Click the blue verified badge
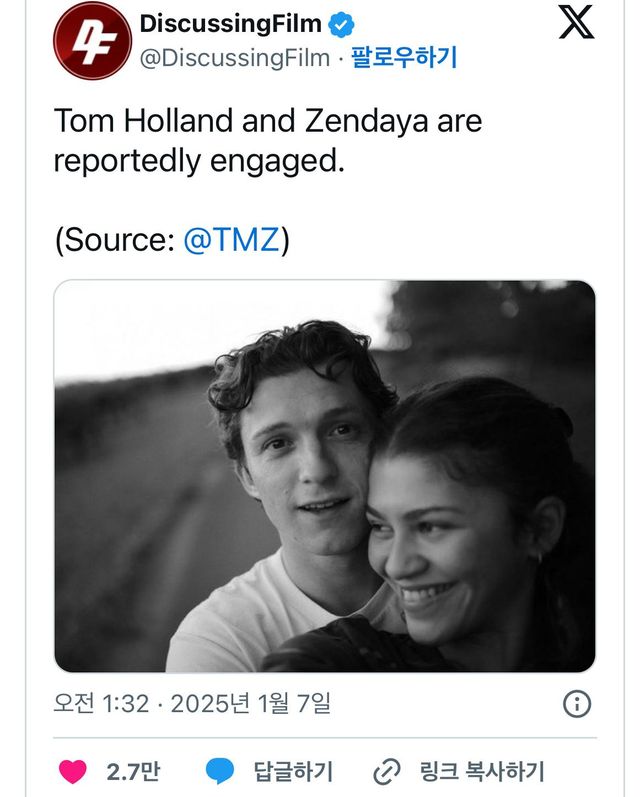Viewport: 640px width, 797px height. (342, 24)
